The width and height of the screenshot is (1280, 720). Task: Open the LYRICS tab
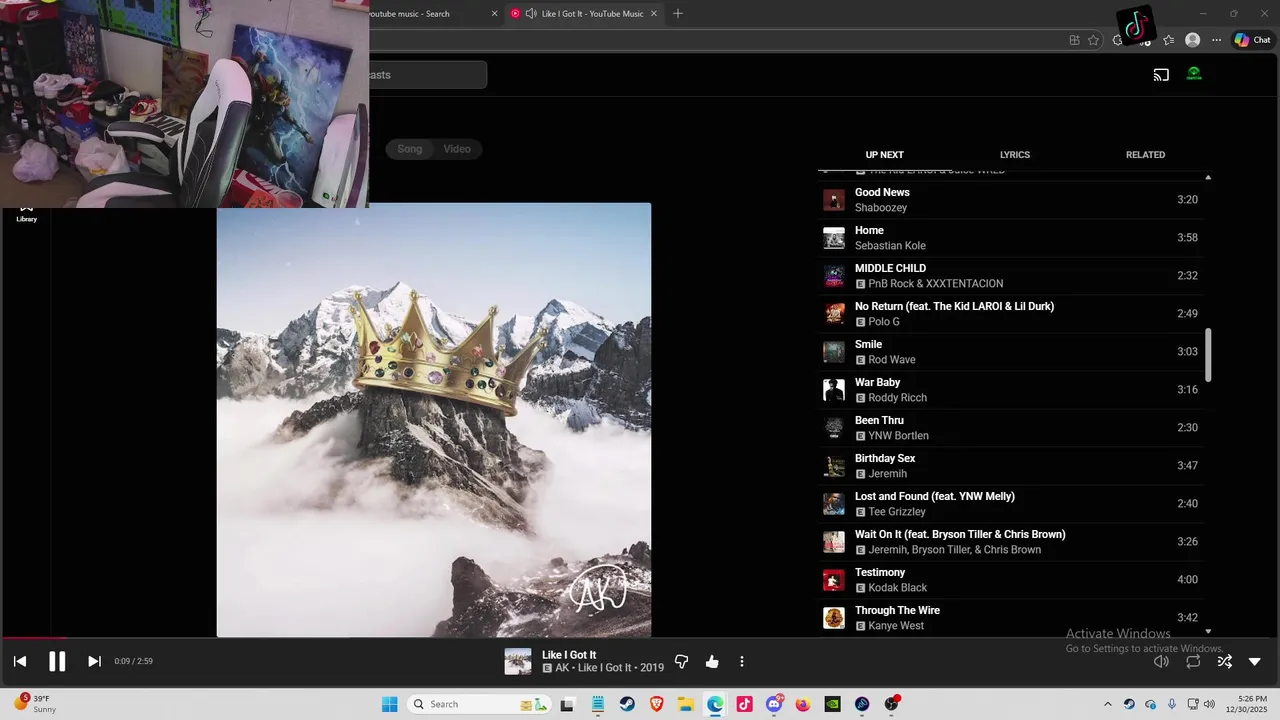pyautogui.click(x=1015, y=155)
